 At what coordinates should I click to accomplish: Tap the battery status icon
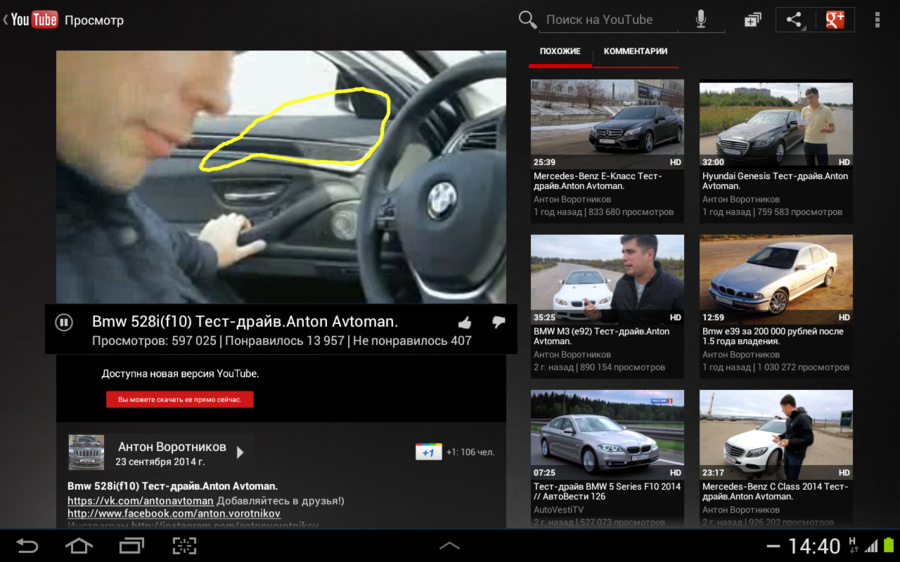tap(889, 545)
